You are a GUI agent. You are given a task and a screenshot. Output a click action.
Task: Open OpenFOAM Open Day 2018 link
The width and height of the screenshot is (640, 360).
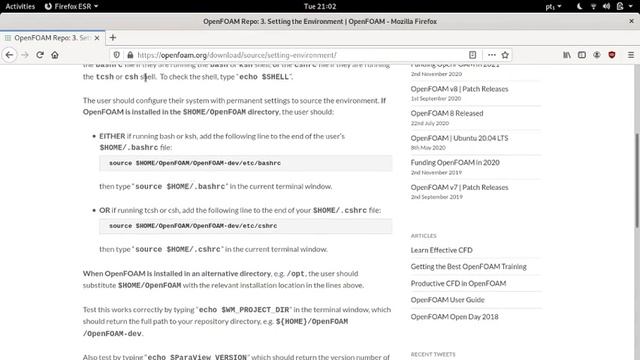[454, 317]
